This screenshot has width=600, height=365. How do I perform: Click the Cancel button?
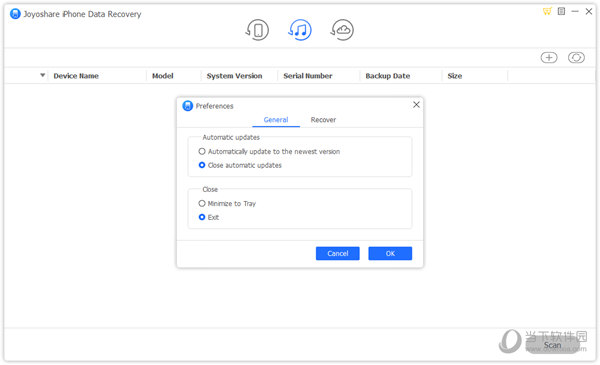(338, 253)
